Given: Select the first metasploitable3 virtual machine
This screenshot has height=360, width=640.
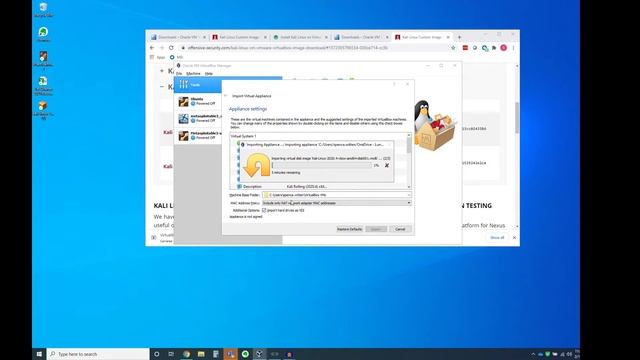Looking at the screenshot, I should [x=198, y=118].
